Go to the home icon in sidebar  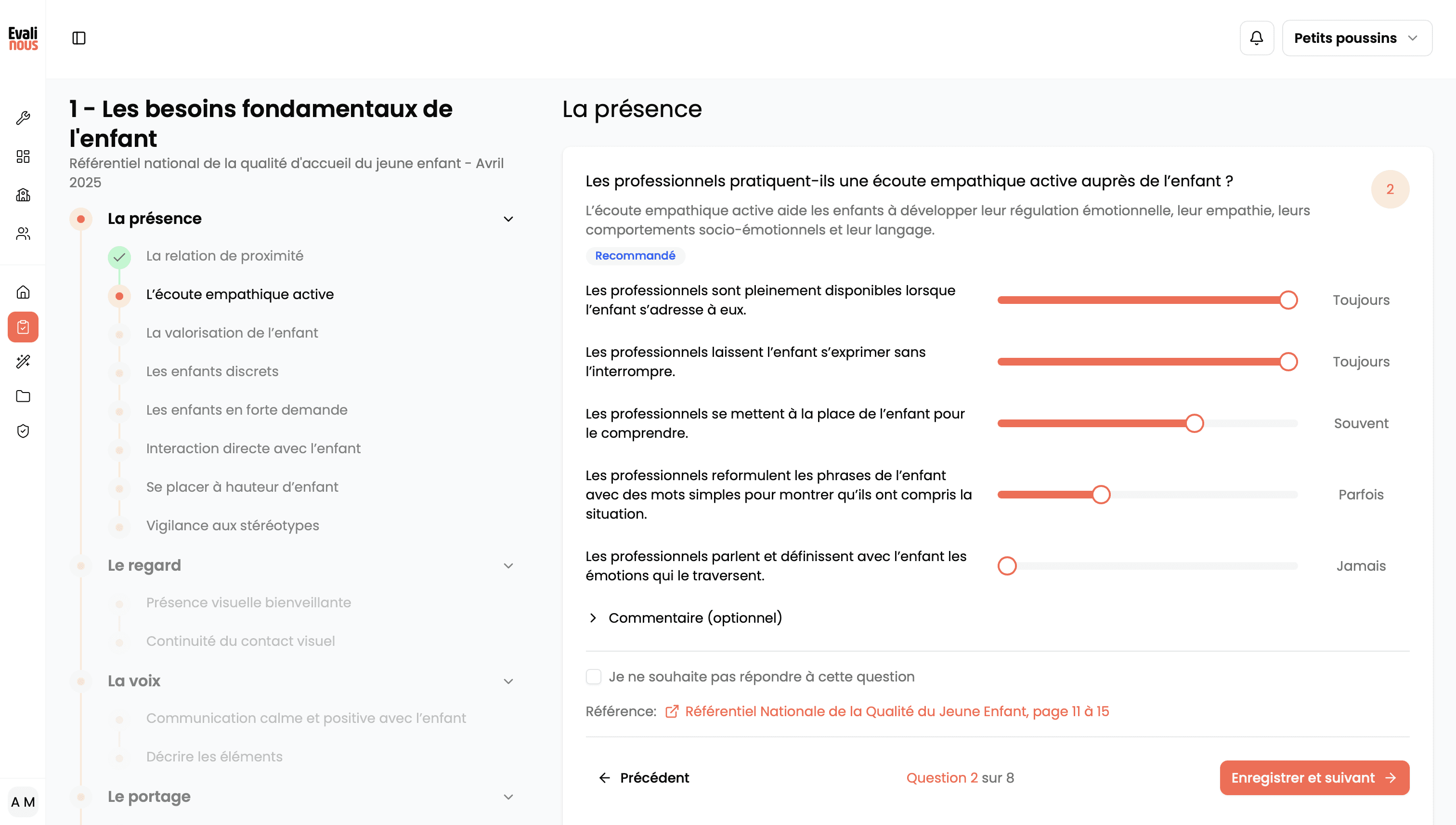tap(23, 292)
